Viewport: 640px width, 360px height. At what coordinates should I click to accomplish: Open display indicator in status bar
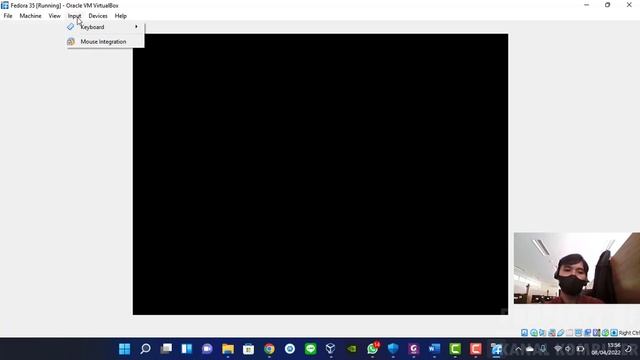pos(579,333)
